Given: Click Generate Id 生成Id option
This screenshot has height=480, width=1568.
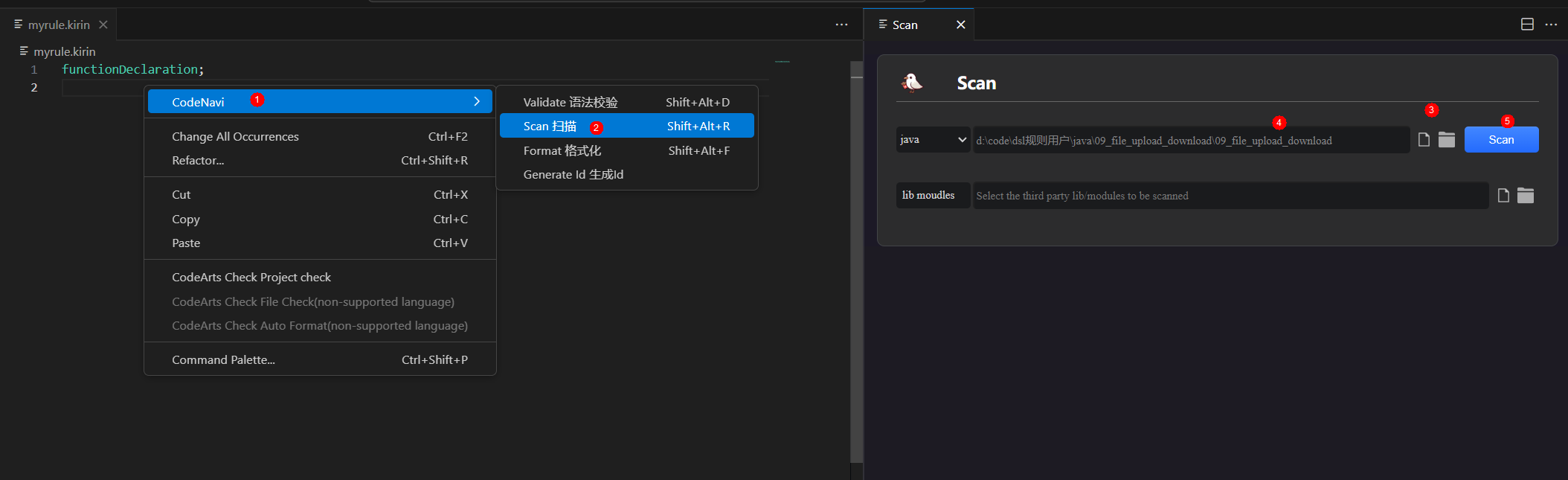Looking at the screenshot, I should click(626, 174).
